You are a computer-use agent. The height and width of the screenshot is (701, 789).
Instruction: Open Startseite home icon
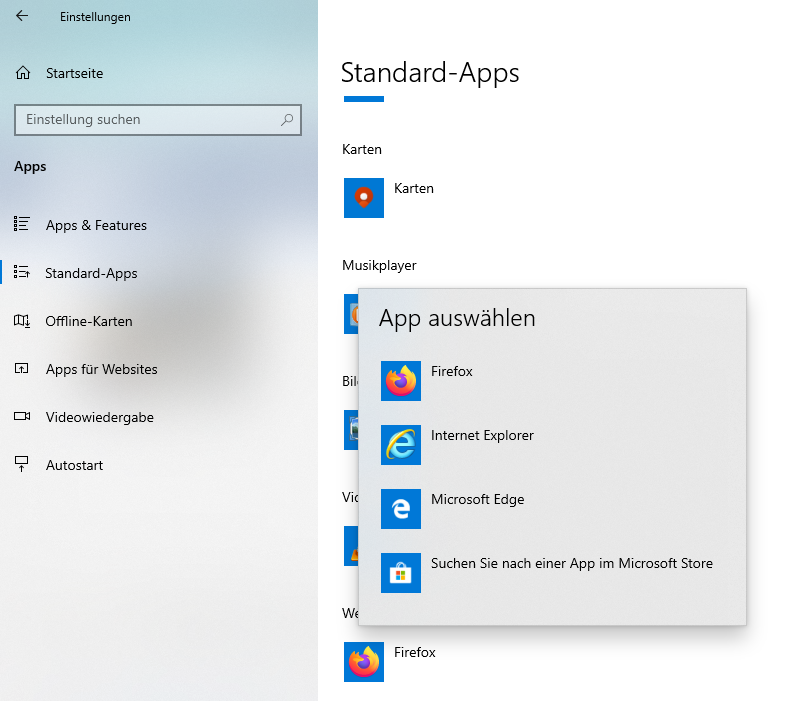pyautogui.click(x=23, y=73)
